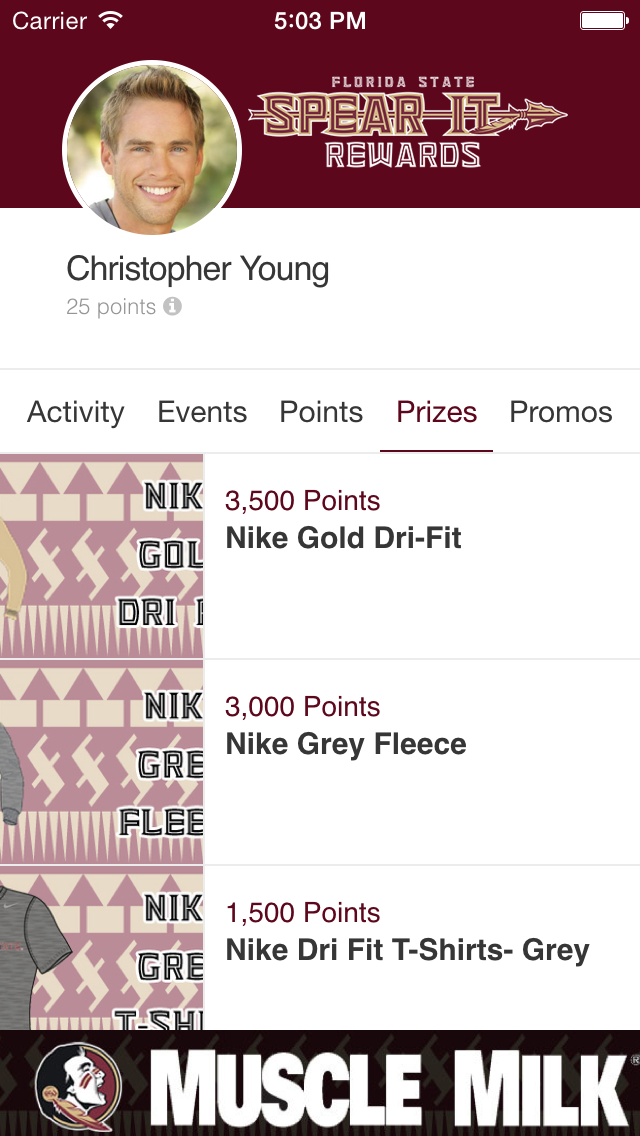Tap the points info icon
Image resolution: width=640 pixels, height=1136 pixels.
(x=172, y=306)
